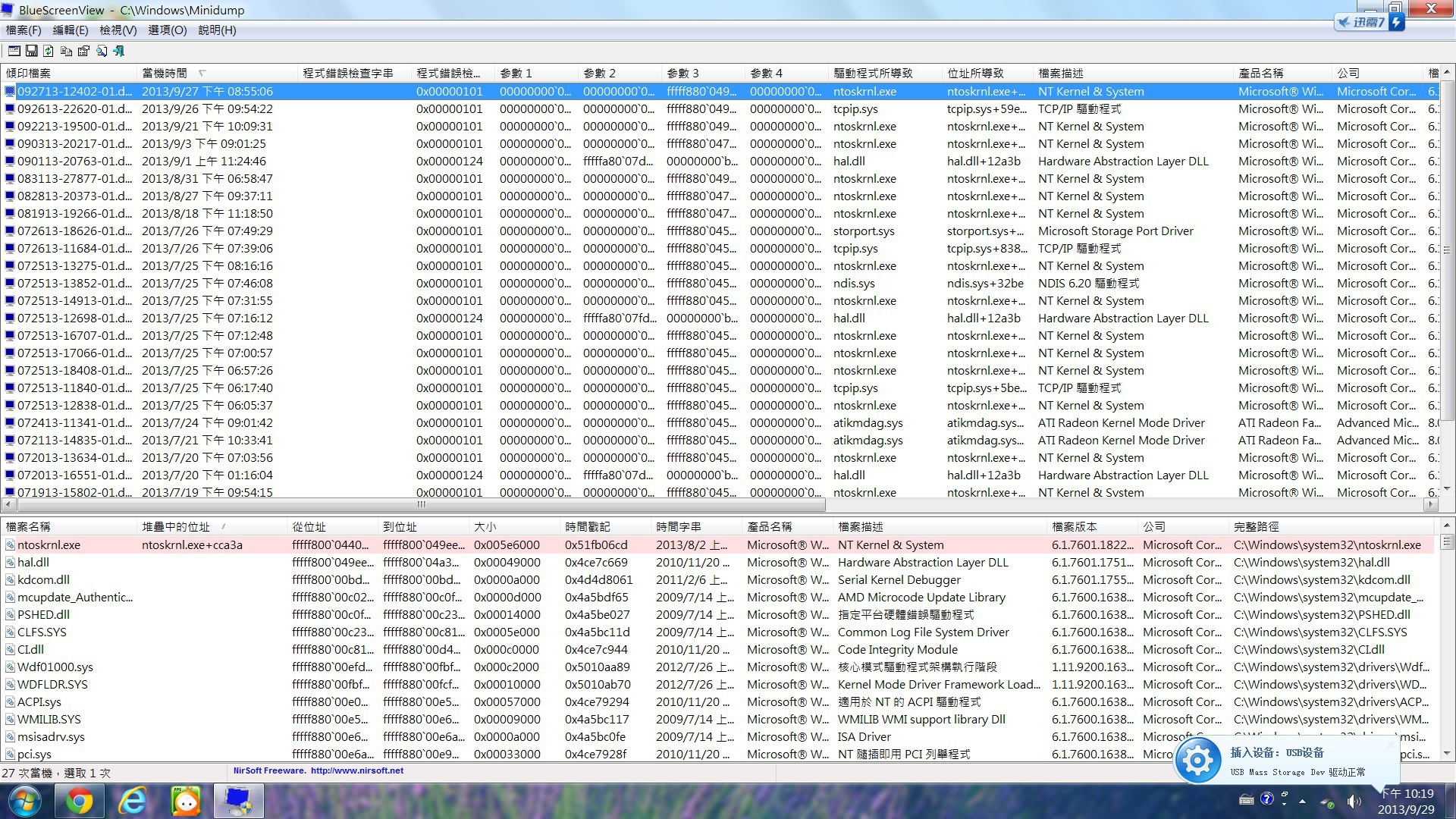Select dump file 072513-13852-01 ndis.sys row
This screenshot has width=1456, height=819.
[720, 283]
